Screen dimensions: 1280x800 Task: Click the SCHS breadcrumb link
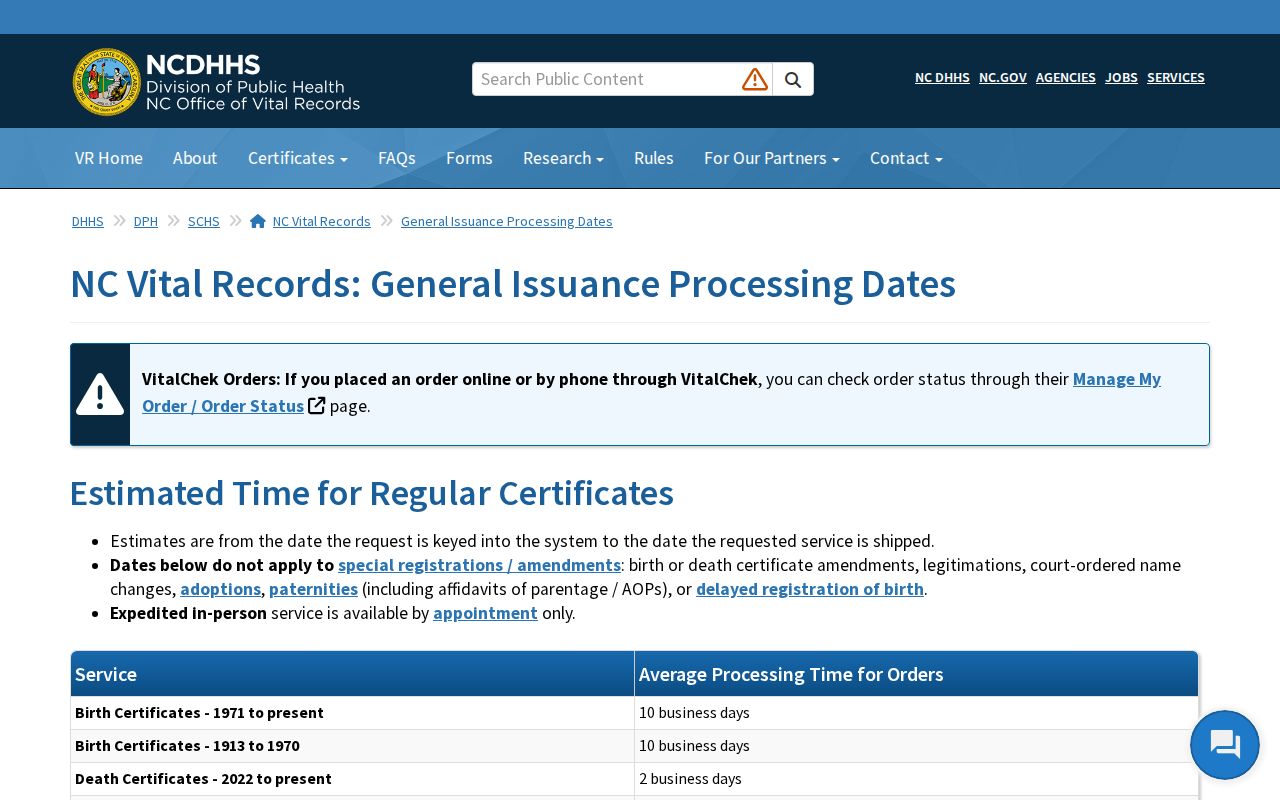pos(204,221)
